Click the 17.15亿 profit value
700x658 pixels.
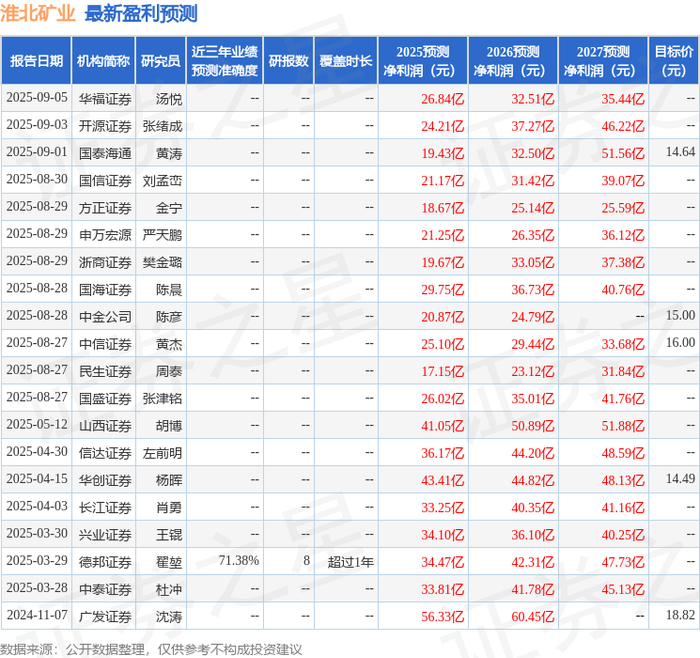[x=442, y=371]
